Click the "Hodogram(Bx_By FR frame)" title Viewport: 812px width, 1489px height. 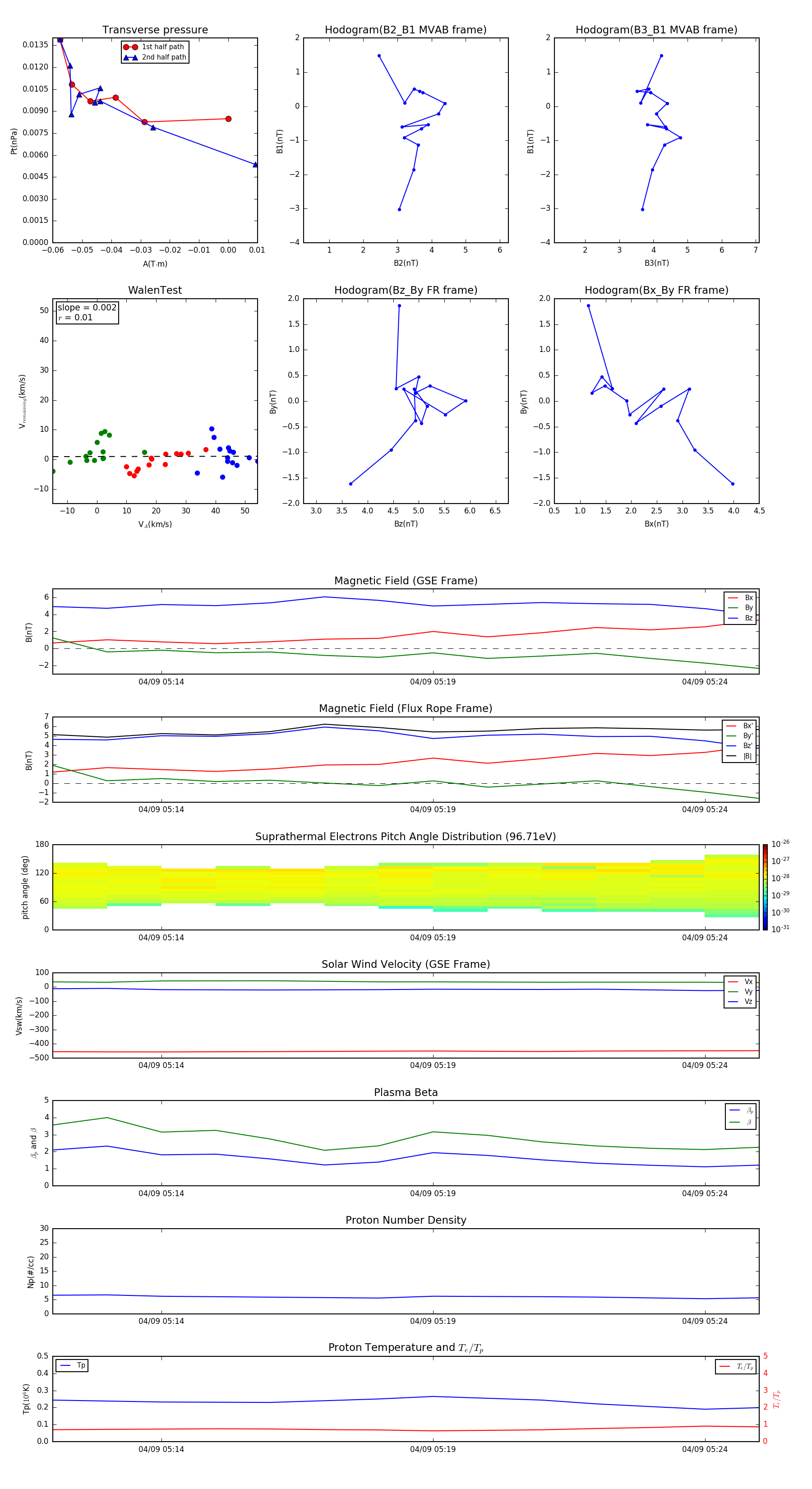[x=656, y=290]
